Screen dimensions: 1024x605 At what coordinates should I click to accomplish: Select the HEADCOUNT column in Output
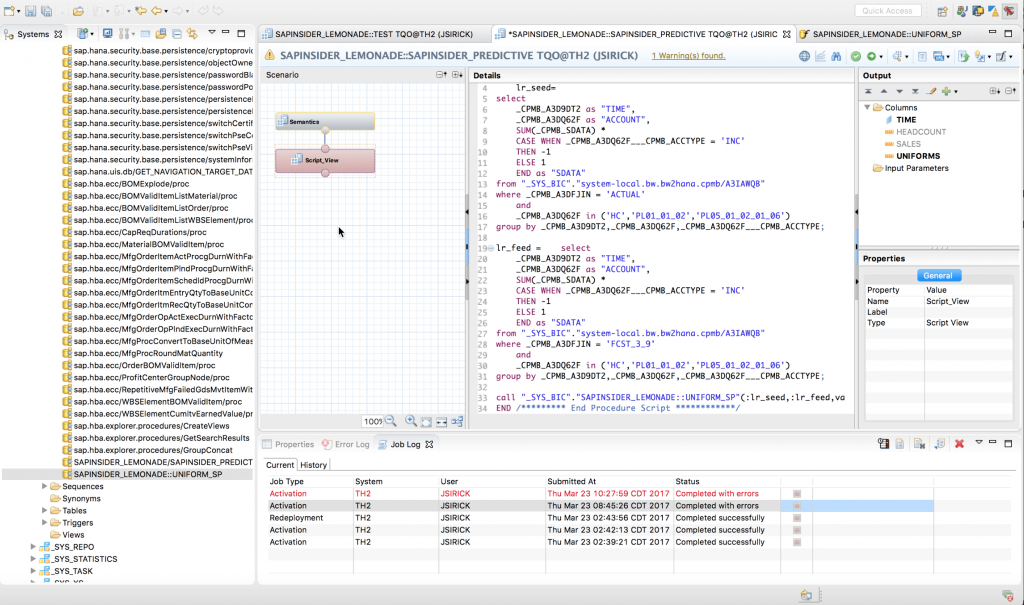click(921, 132)
